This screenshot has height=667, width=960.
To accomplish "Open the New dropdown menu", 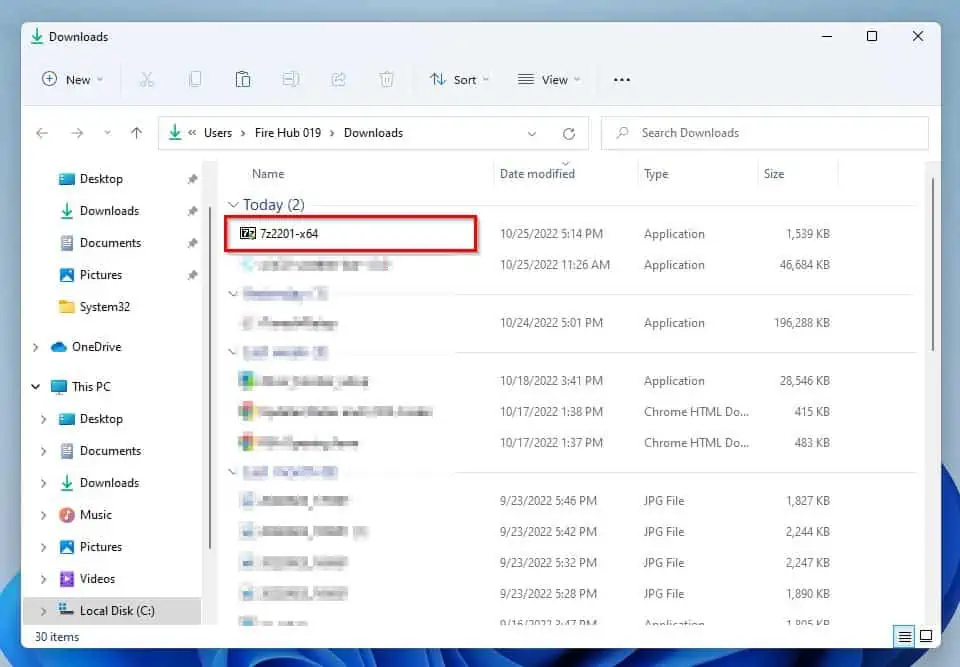I will (x=73, y=80).
